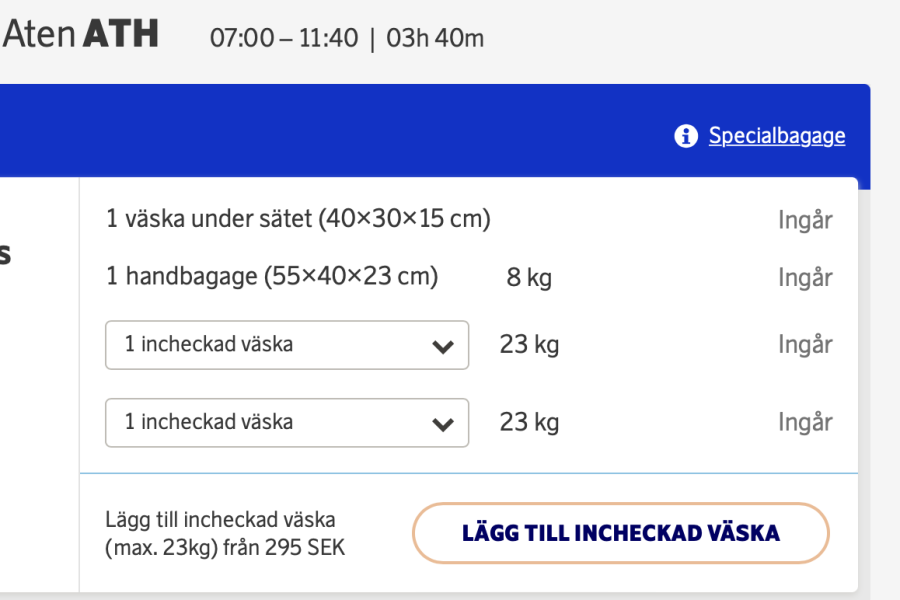The height and width of the screenshot is (600, 900).
Task: Expand the second '1 incheckad väska' selector
Action: (x=287, y=422)
